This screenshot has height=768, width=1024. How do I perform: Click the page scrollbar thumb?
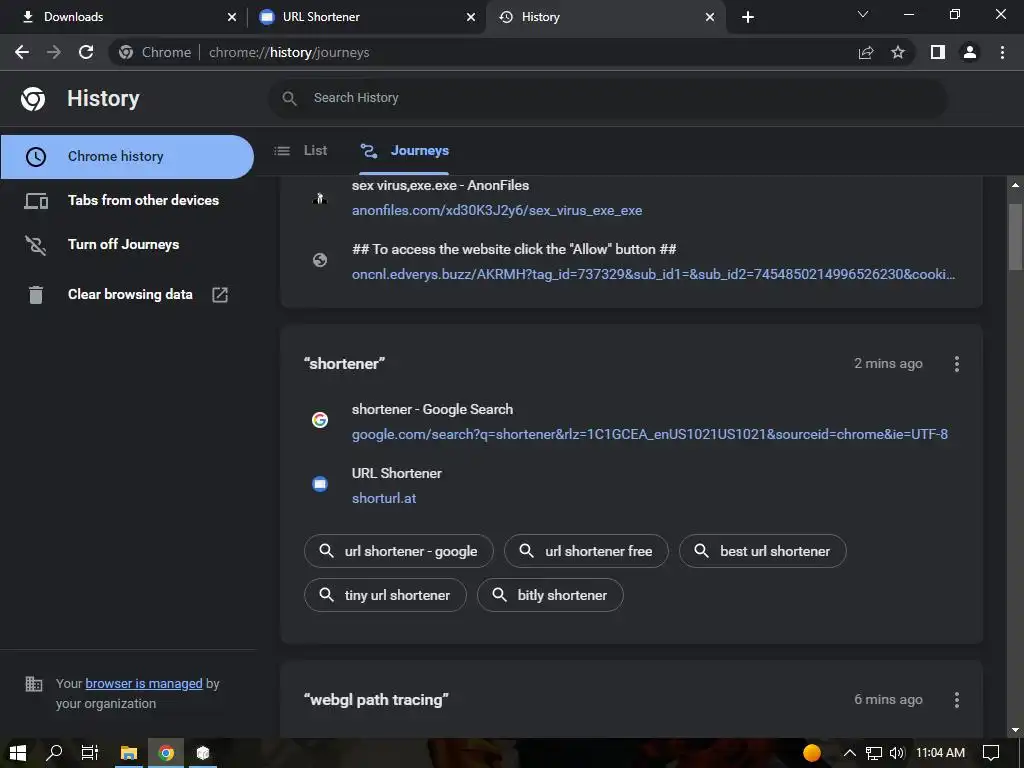pos(1015,237)
